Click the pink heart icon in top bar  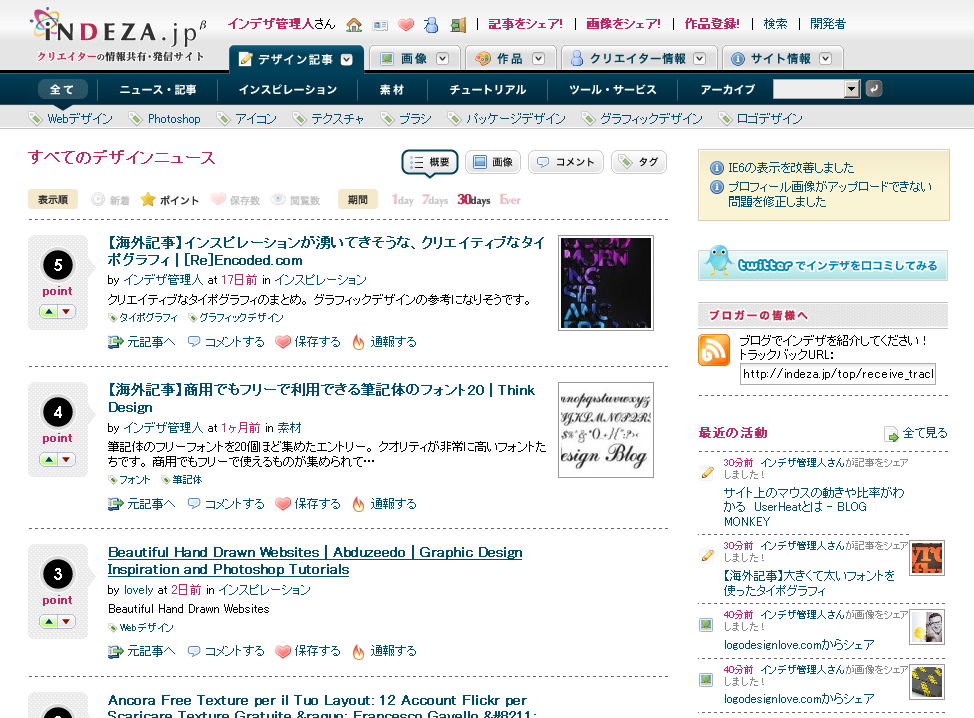[x=406, y=25]
